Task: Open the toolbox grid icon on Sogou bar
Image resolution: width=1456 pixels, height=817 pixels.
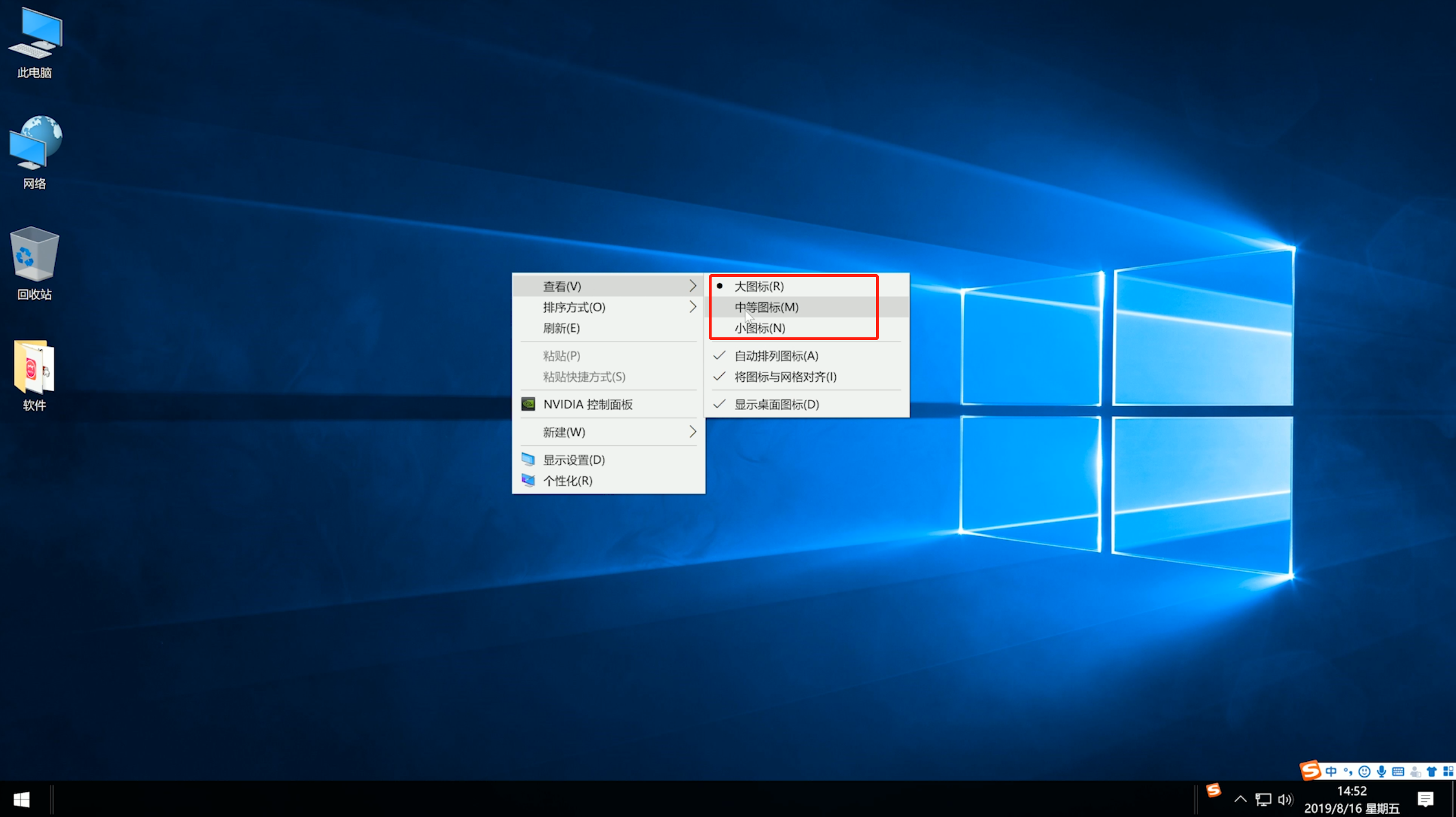Action: 1448,772
